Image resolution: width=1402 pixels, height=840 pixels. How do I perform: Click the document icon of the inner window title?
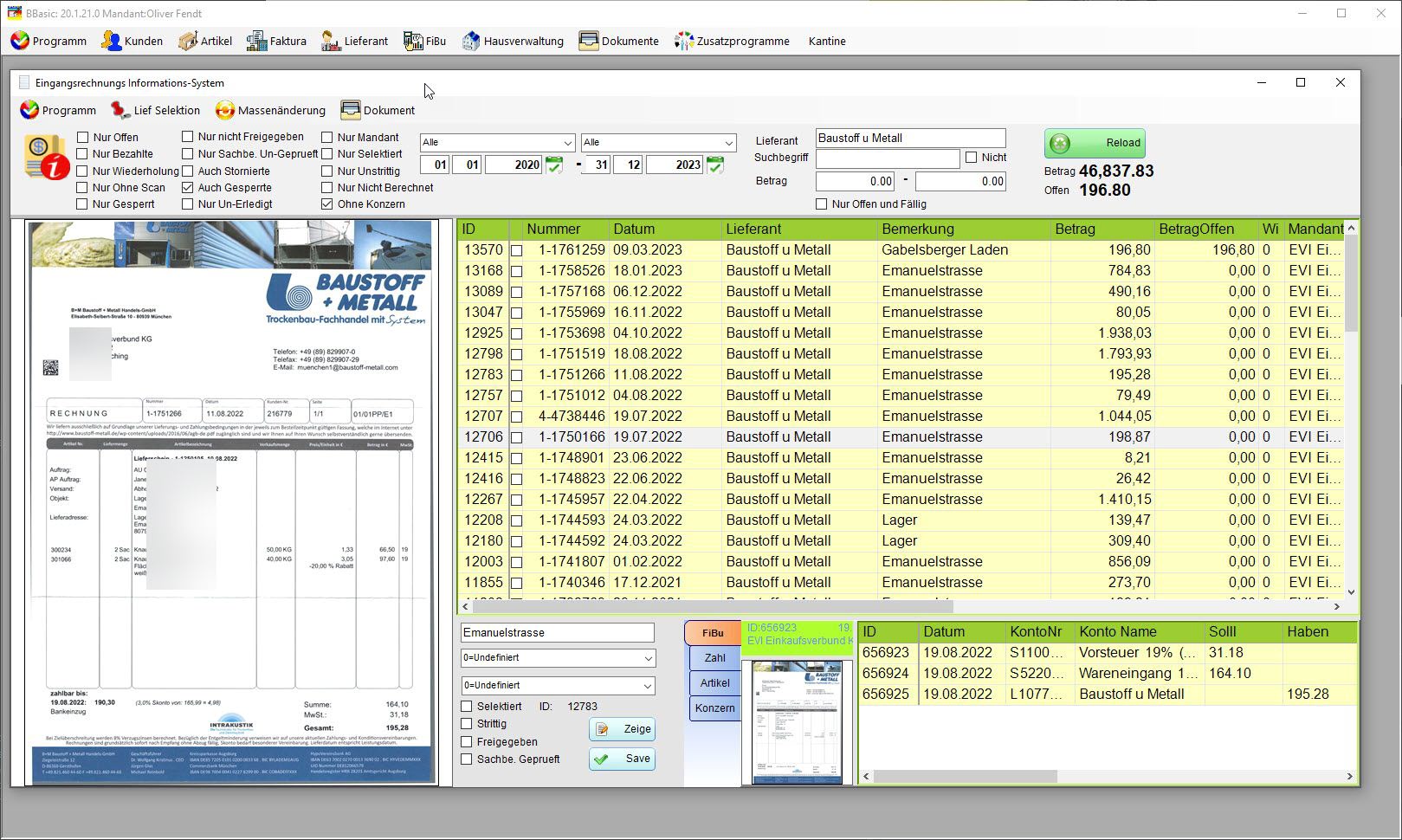24,82
